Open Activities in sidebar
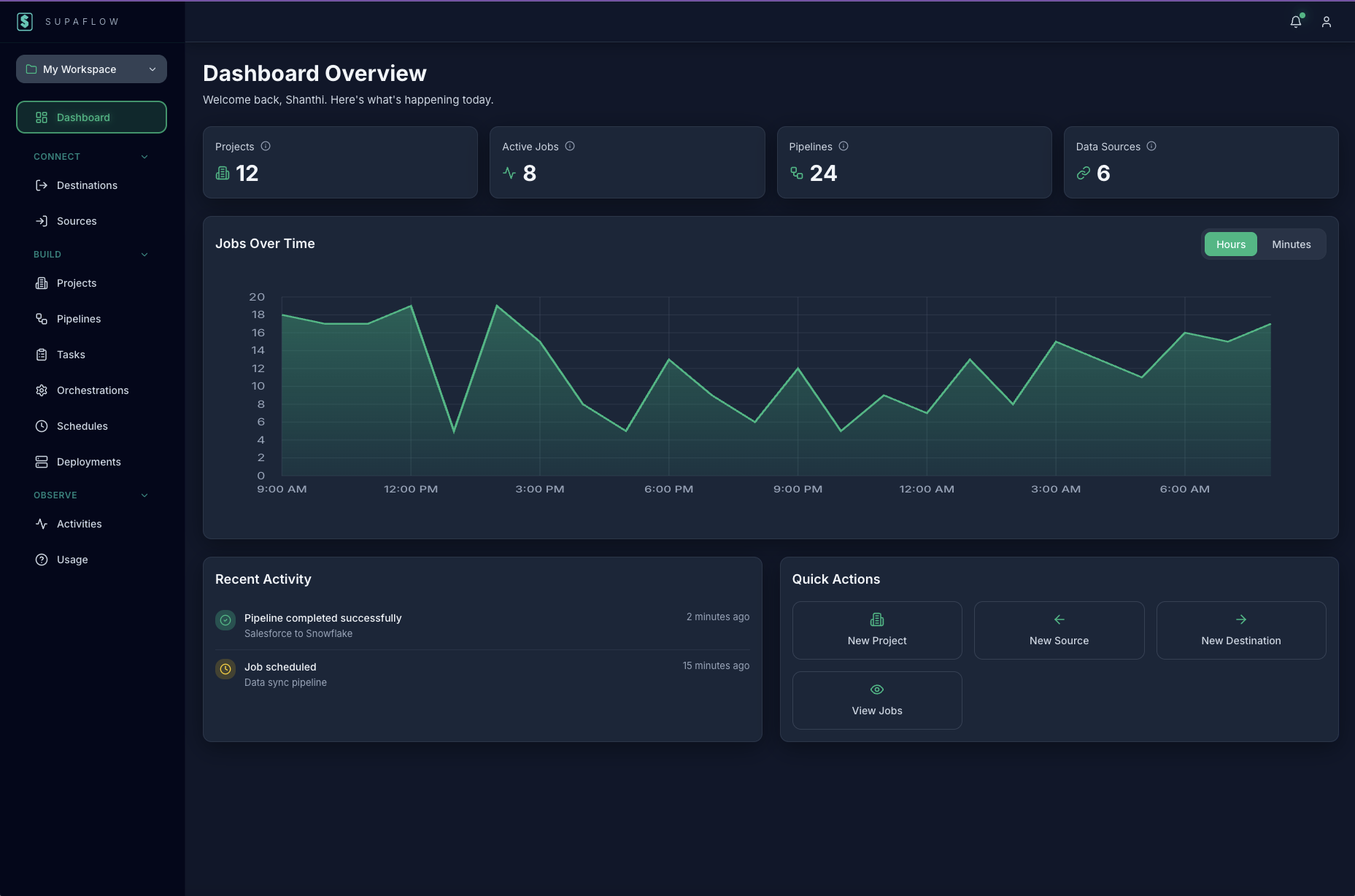 (91, 524)
